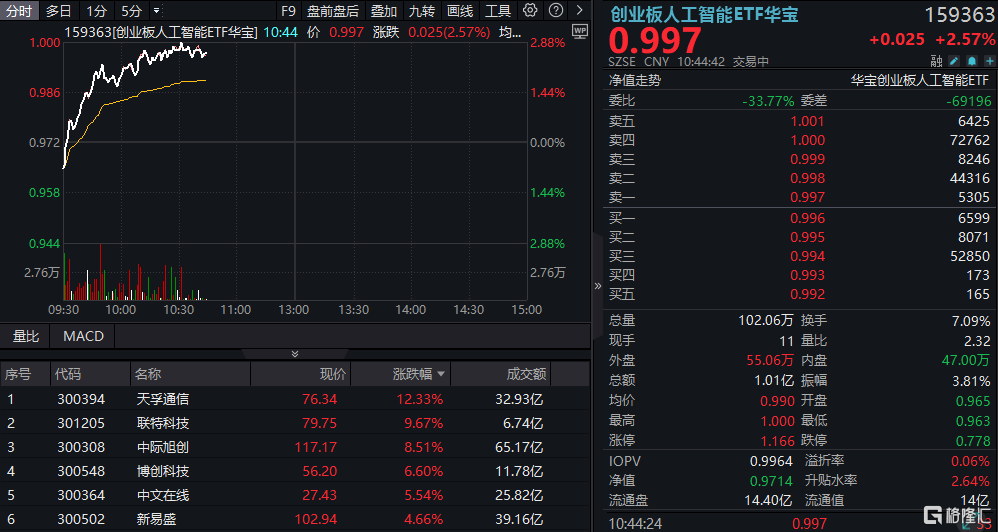Viewport: 998px width, 532px height.
Task: Click stock code 300308
Action: [81, 447]
